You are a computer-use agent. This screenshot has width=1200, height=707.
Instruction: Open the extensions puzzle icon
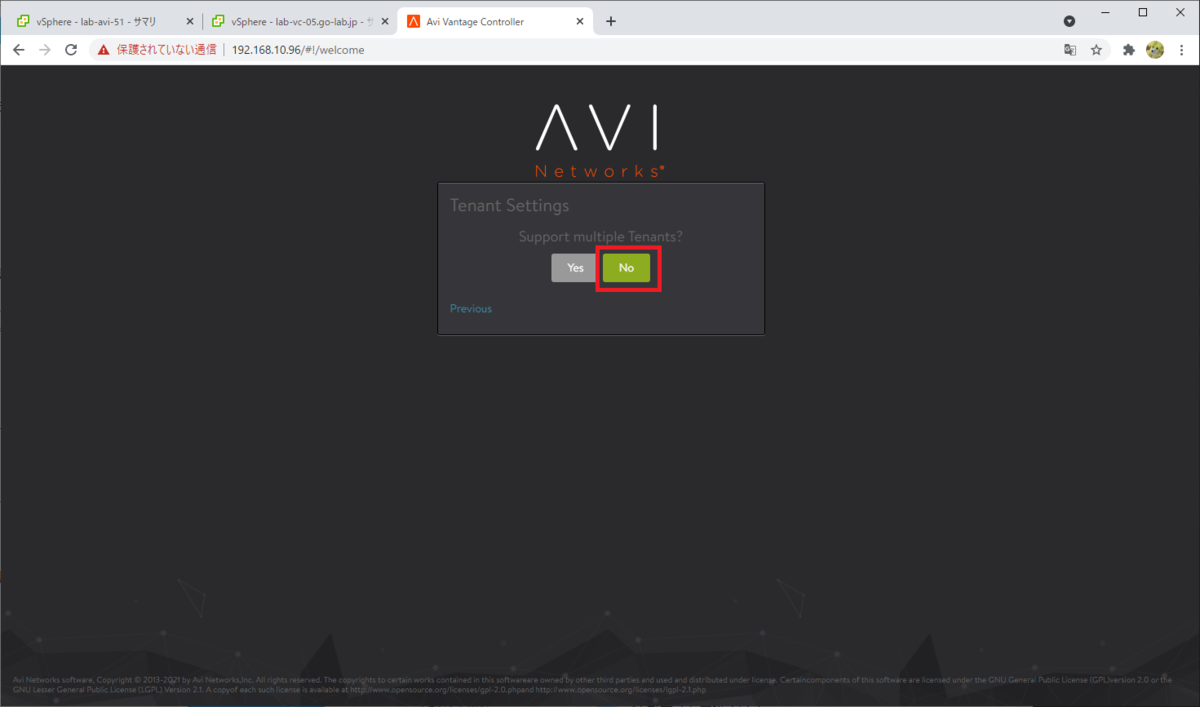[x=1129, y=50]
